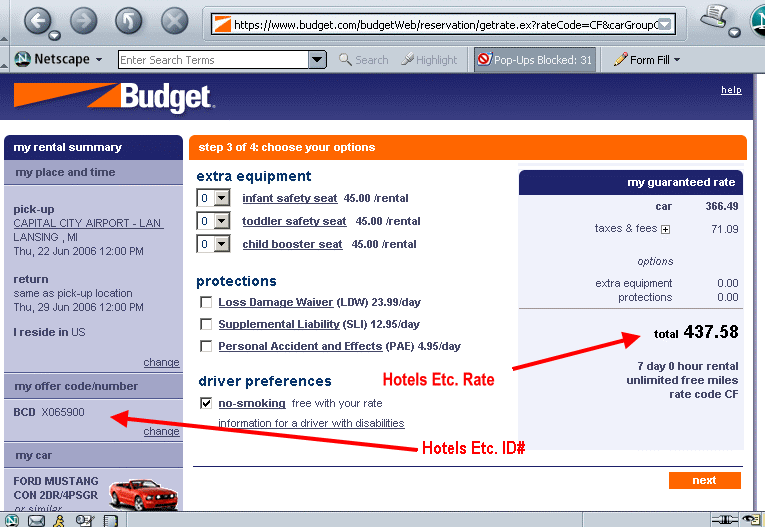Expand the taxes & fees plus icon
765x527 pixels.
coord(665,229)
